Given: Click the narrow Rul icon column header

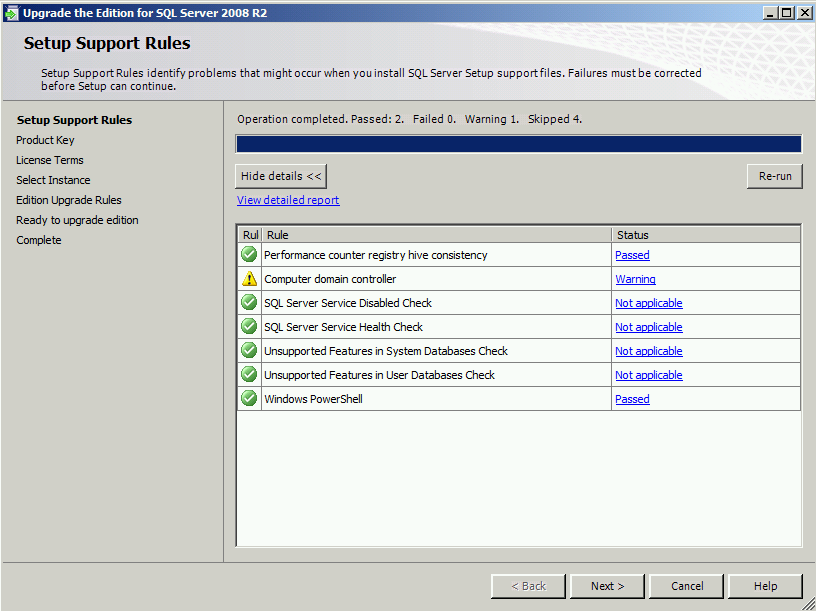Looking at the screenshot, I should click(250, 235).
